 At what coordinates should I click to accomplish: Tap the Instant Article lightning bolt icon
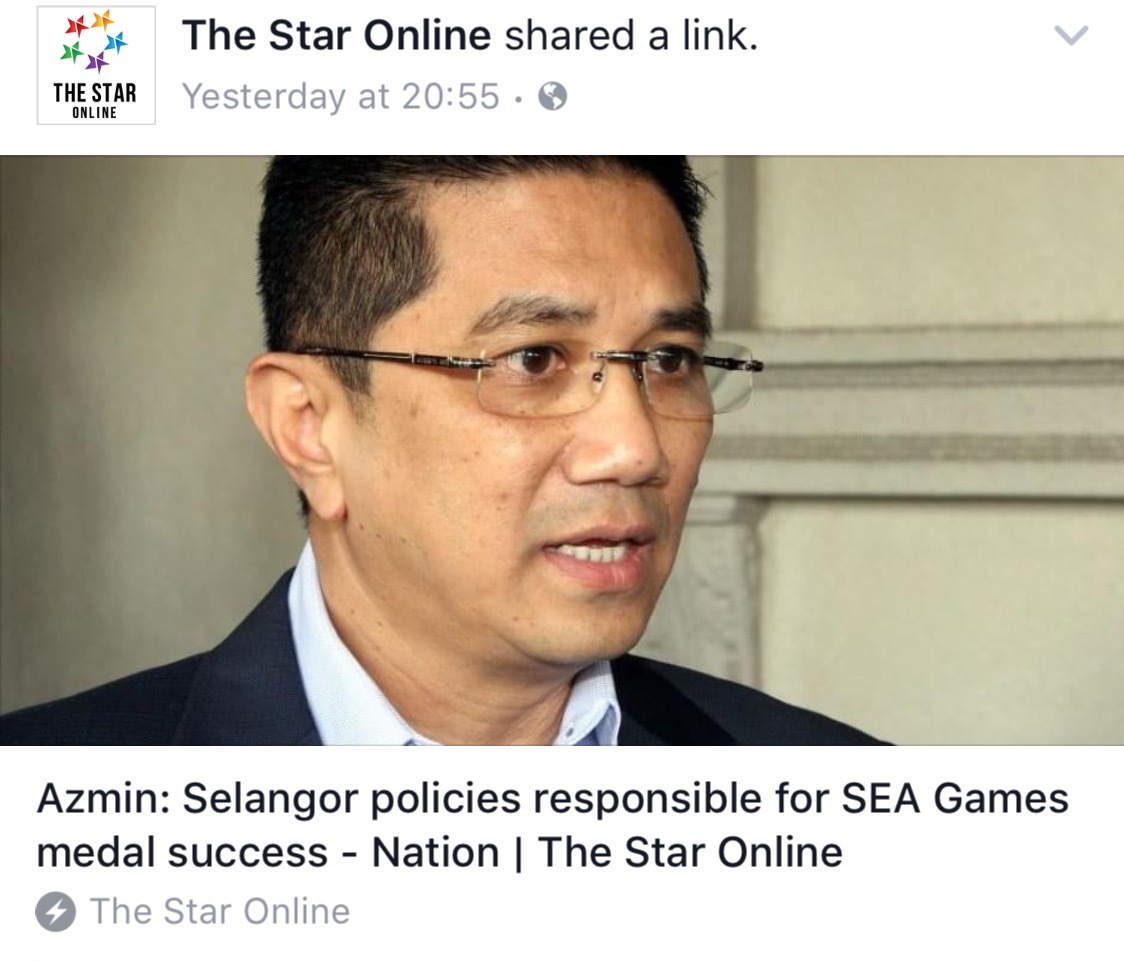55,912
